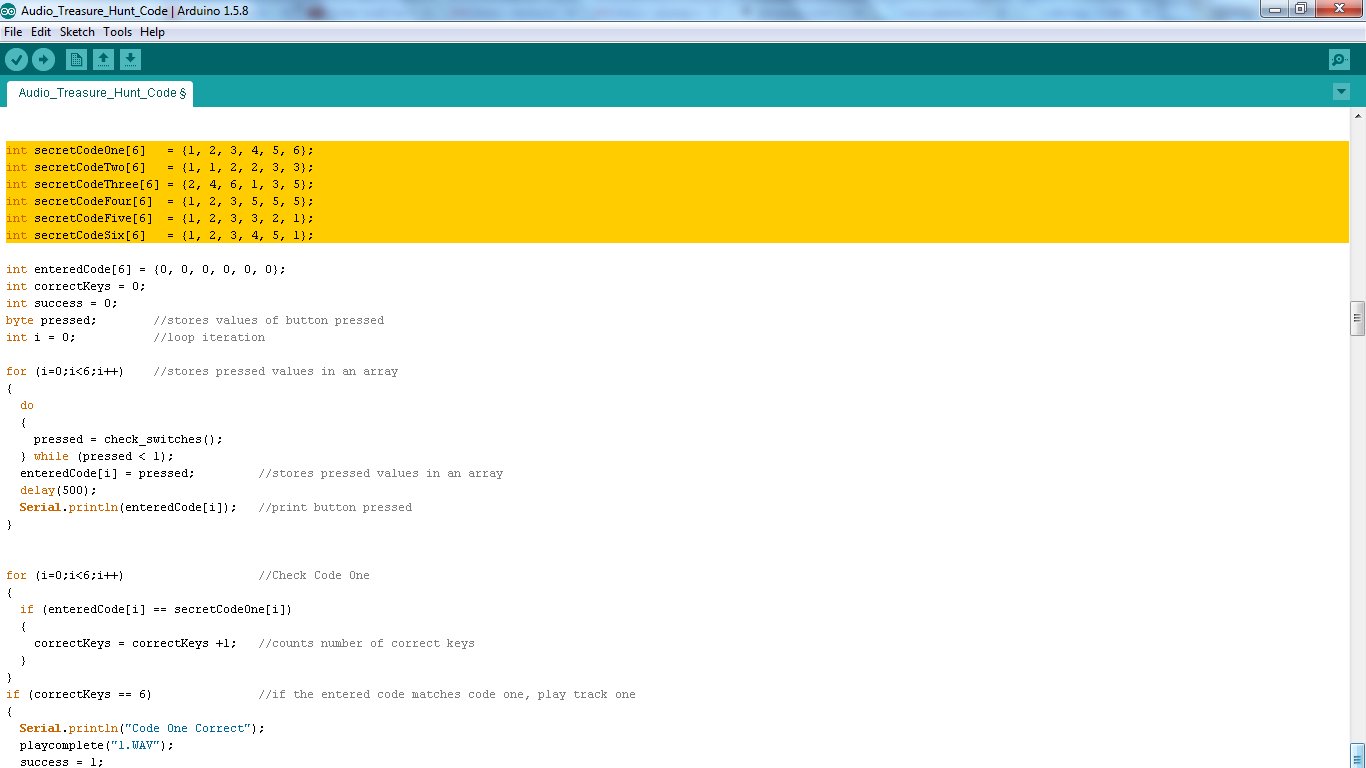
Task: Click the '//counts number of correct keys' comment
Action: point(367,643)
